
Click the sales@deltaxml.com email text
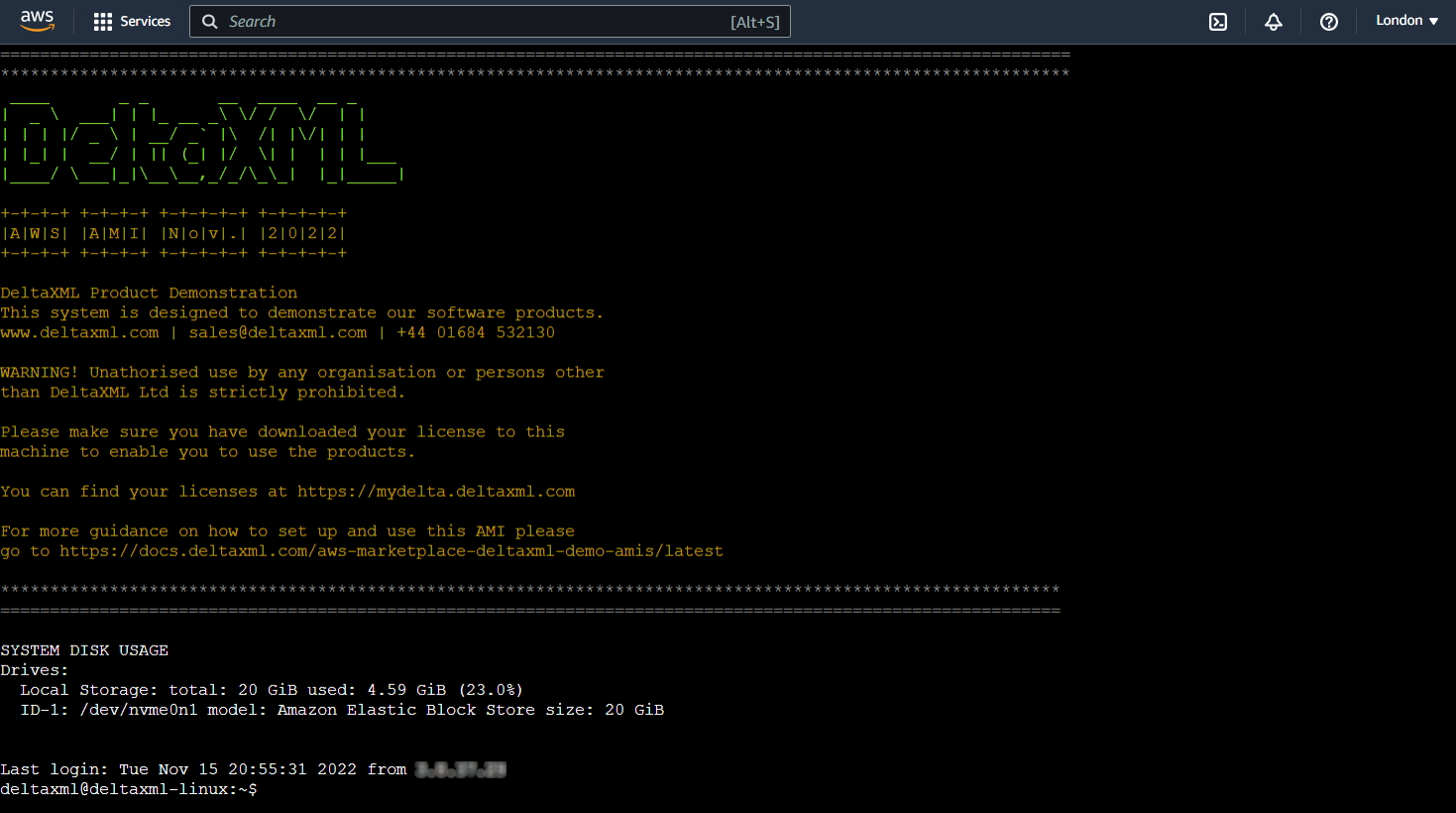tap(278, 333)
